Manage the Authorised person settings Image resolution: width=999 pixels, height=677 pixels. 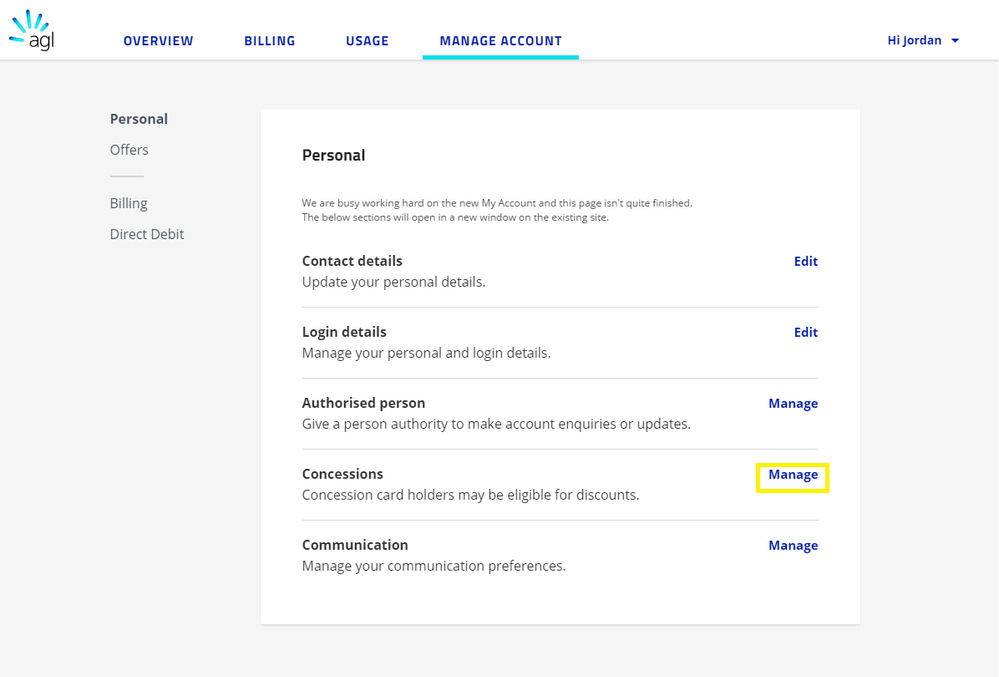tap(793, 403)
